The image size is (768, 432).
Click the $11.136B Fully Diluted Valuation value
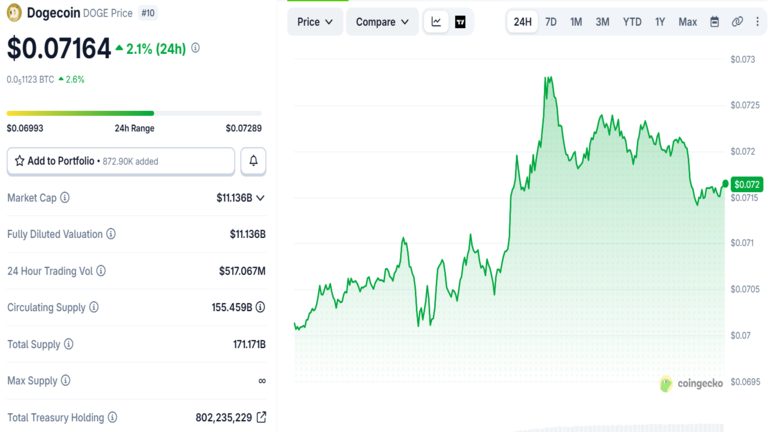coord(248,234)
